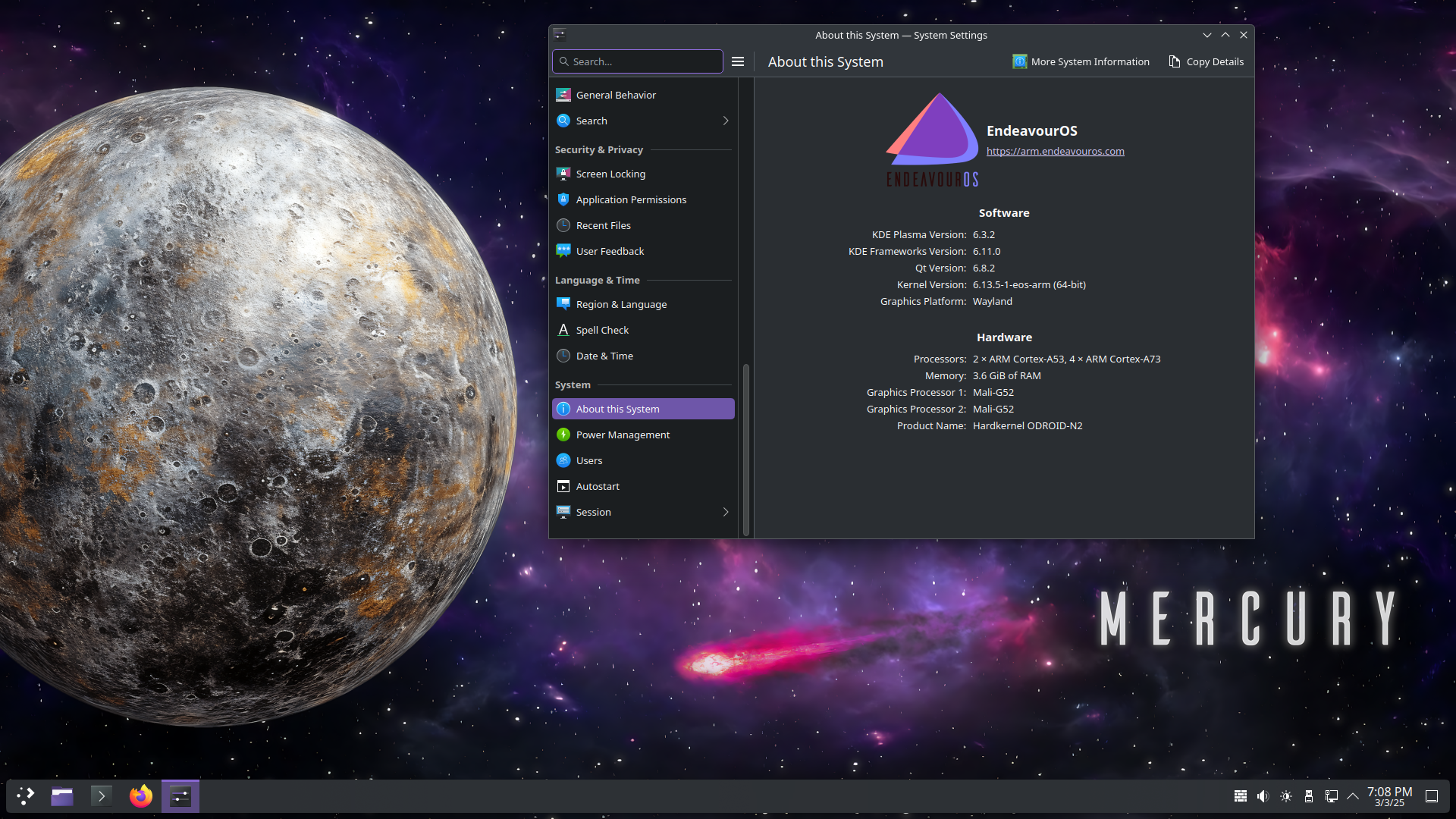Expand the Session settings submenu

tap(726, 512)
